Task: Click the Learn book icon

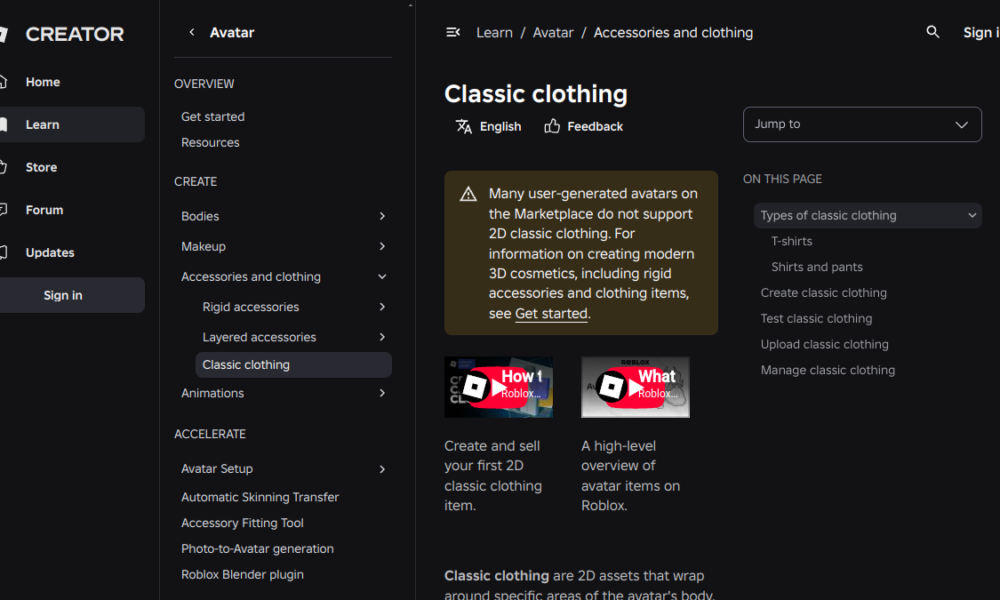Action: click(x=3, y=124)
